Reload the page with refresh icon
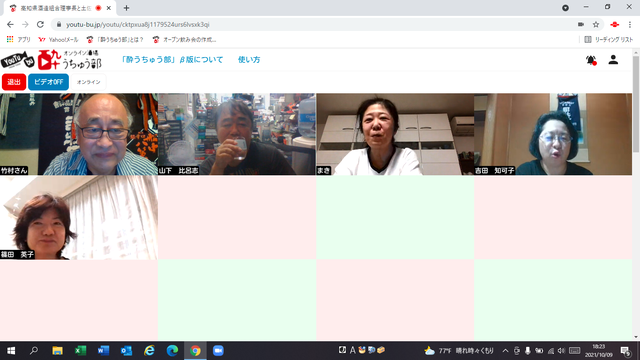Image resolution: width=640 pixels, height=360 pixels. pyautogui.click(x=40, y=24)
